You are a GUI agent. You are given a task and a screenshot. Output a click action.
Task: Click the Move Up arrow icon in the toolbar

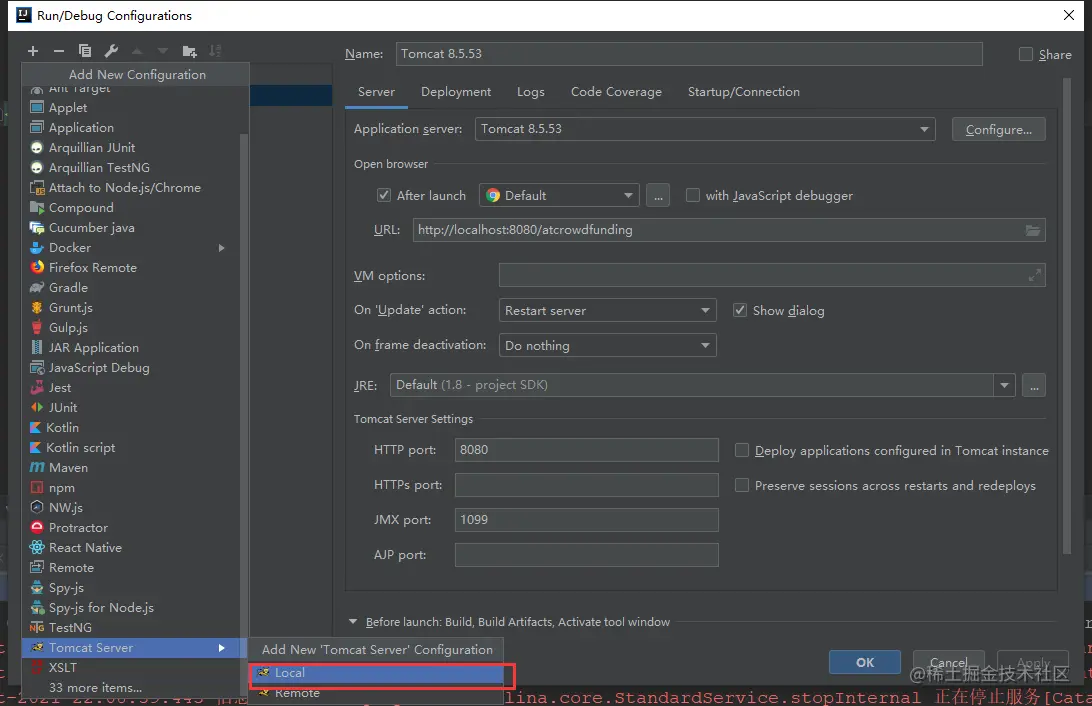(x=137, y=51)
